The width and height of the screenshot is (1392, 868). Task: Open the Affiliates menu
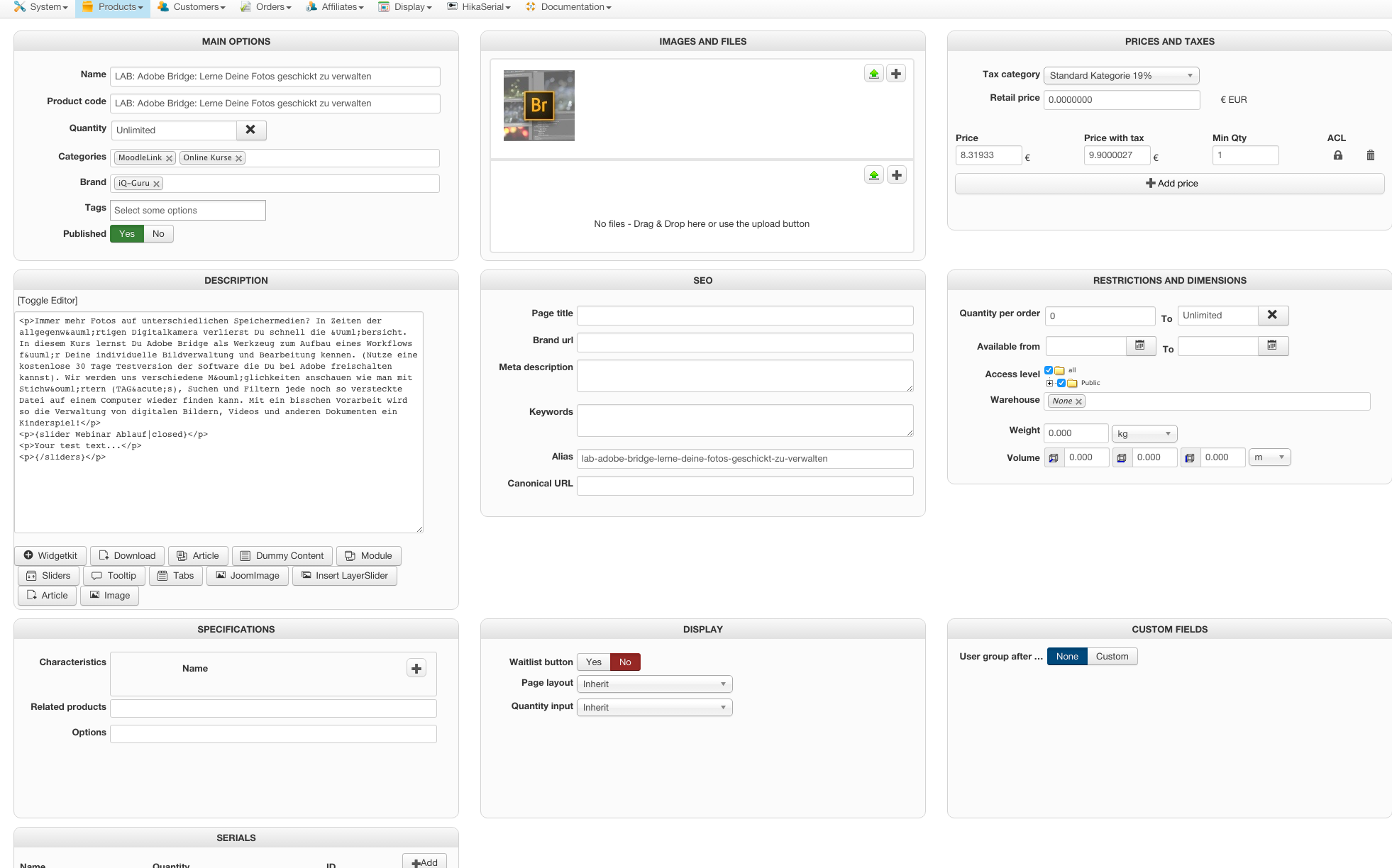336,7
